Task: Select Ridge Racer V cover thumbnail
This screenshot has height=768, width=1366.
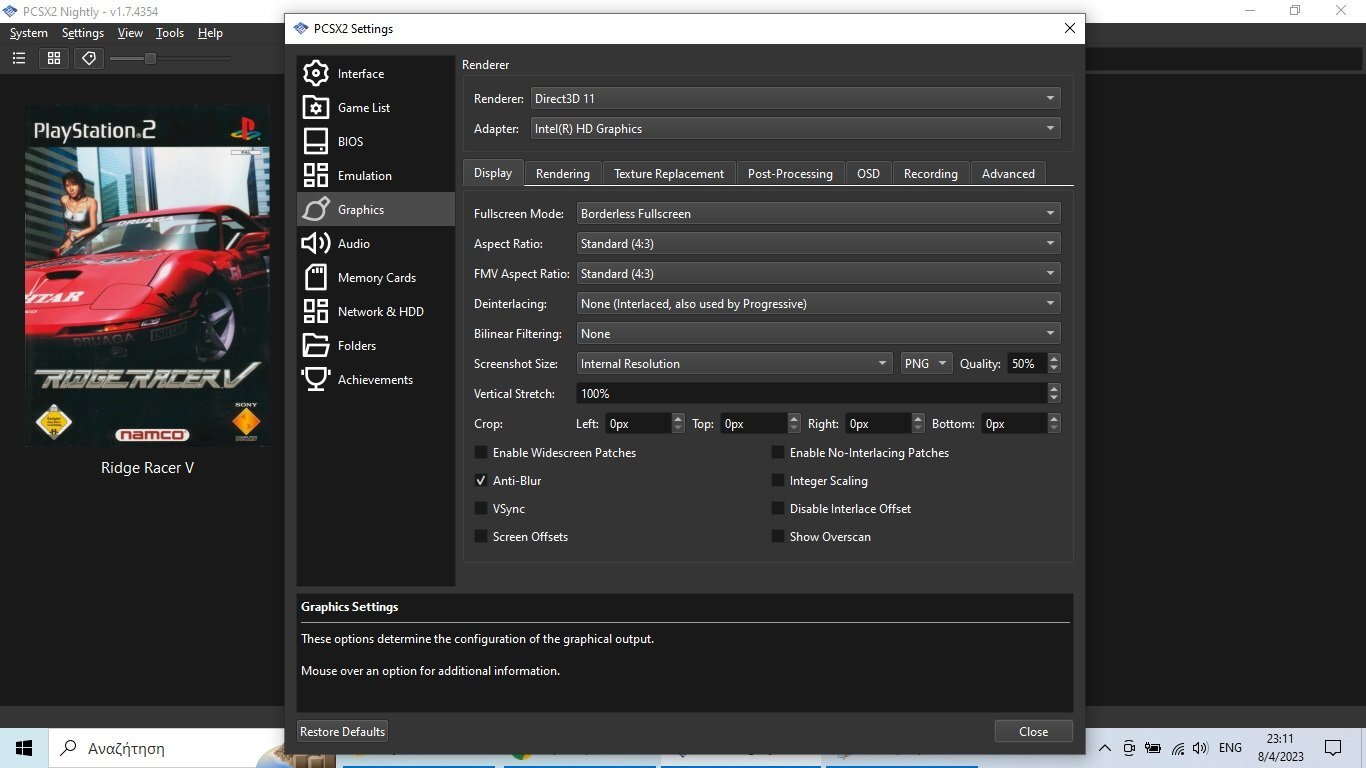Action: [147, 276]
